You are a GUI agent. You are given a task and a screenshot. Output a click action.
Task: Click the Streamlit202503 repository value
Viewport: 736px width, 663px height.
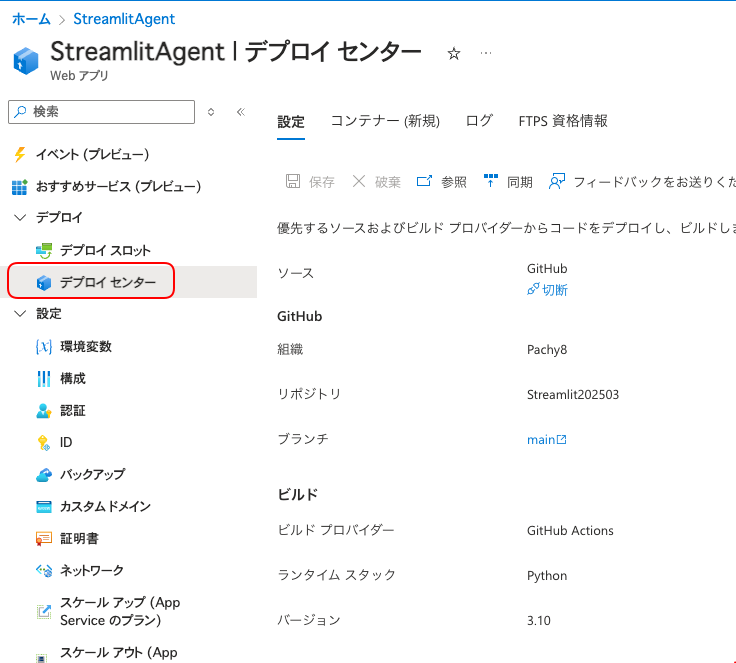point(573,395)
